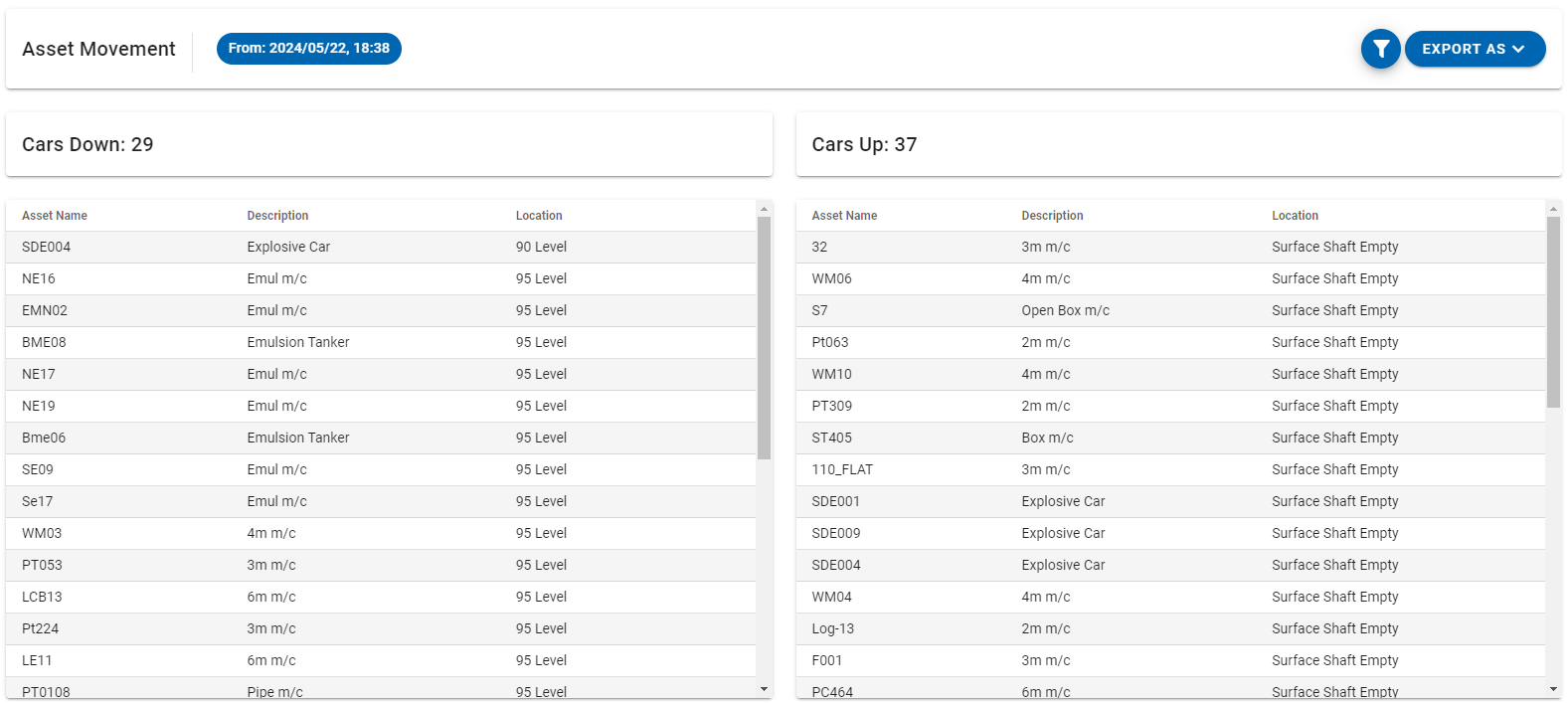Select SDE004 row in Cars Down table
The width and height of the screenshot is (1568, 703).
point(47,247)
